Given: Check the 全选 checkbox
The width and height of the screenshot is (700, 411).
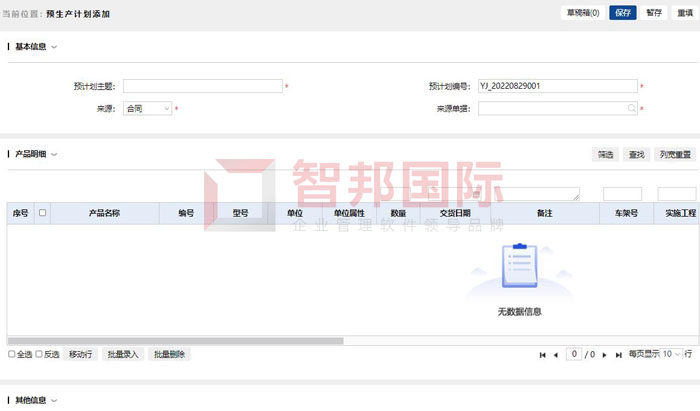Looking at the screenshot, I should [12, 354].
